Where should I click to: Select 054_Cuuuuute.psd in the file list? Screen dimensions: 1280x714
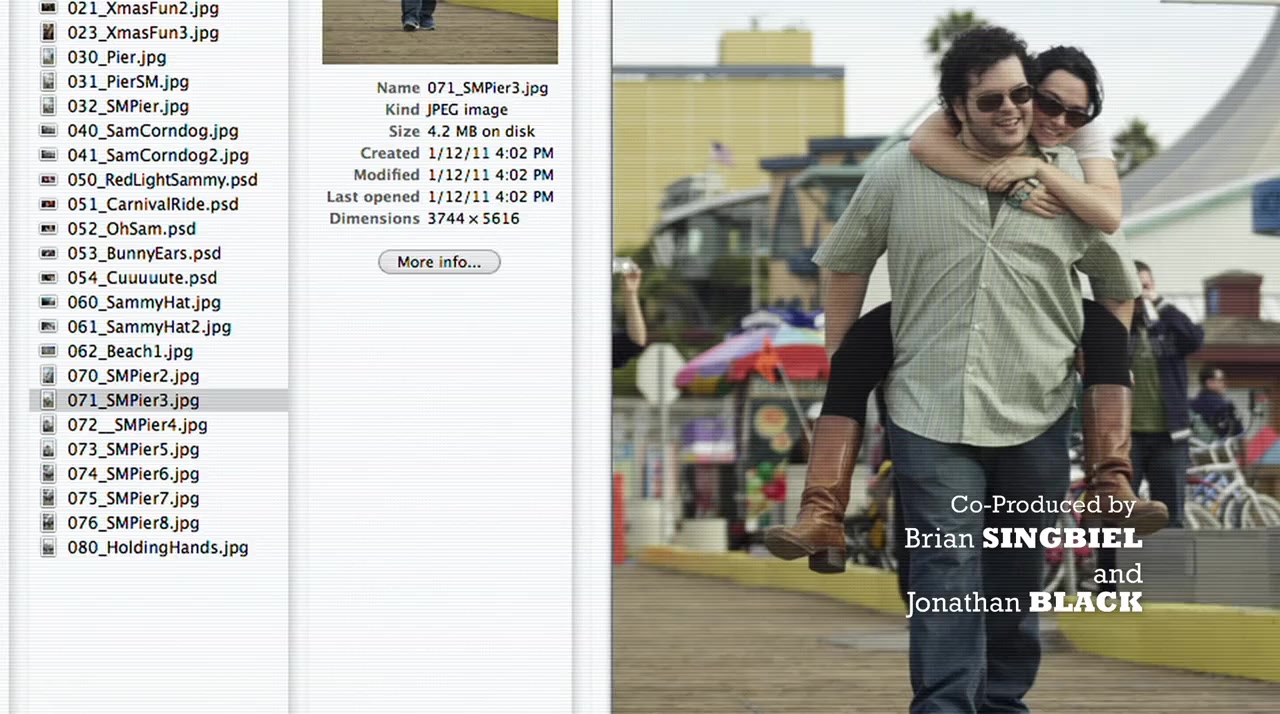coord(142,278)
